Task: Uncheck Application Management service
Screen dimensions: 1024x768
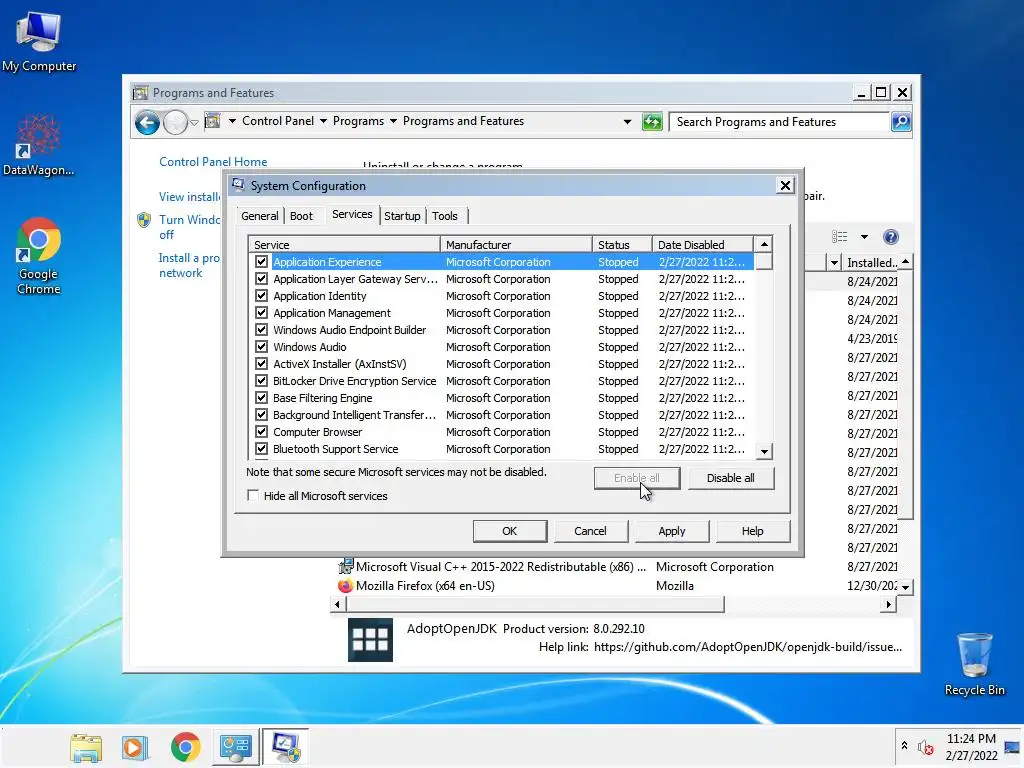Action: pos(262,313)
